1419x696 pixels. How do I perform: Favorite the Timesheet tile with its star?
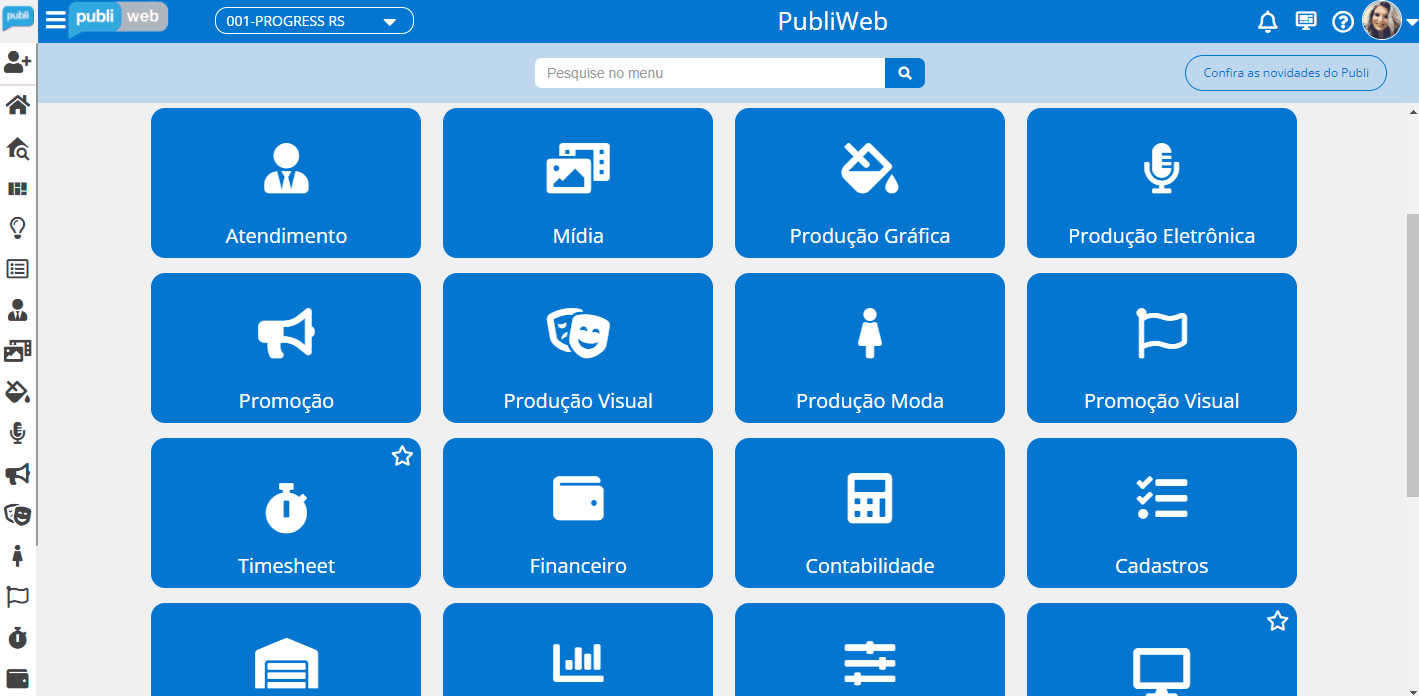(x=402, y=457)
